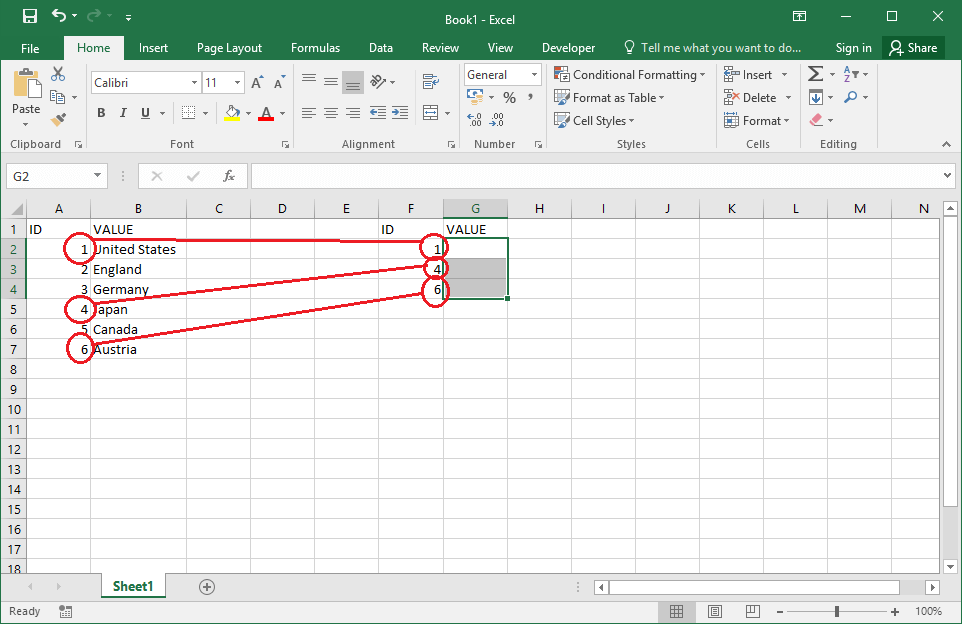Click the Increase Decimal icon
This screenshot has height=624, width=962.
pos(474,118)
